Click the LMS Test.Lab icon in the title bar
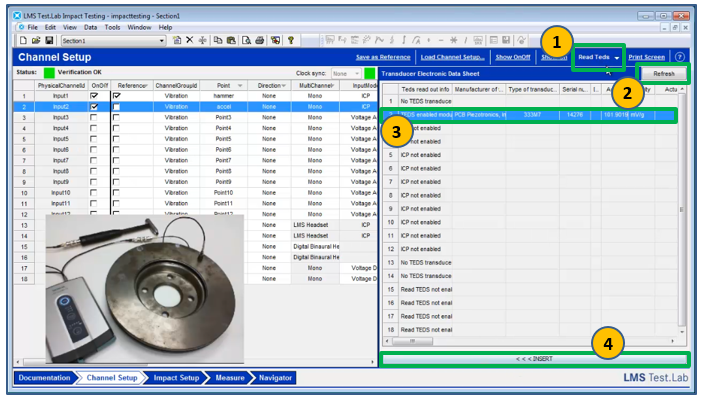 (x=19, y=16)
